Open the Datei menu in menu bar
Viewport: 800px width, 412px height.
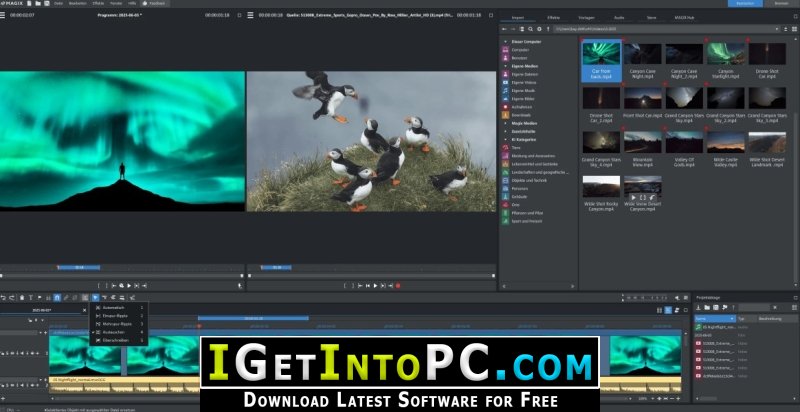click(59, 4)
